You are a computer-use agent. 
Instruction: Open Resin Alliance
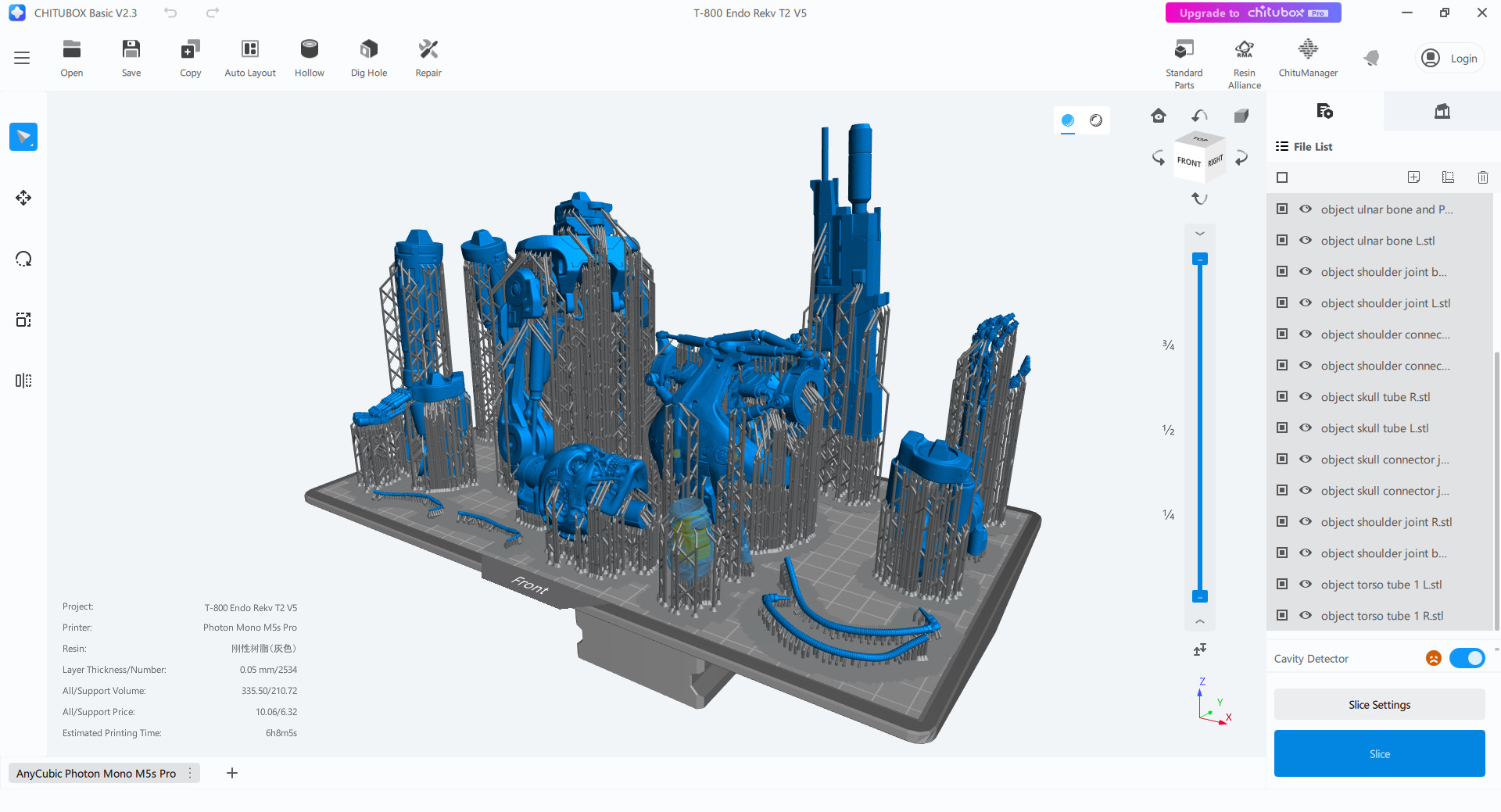coord(1245,64)
